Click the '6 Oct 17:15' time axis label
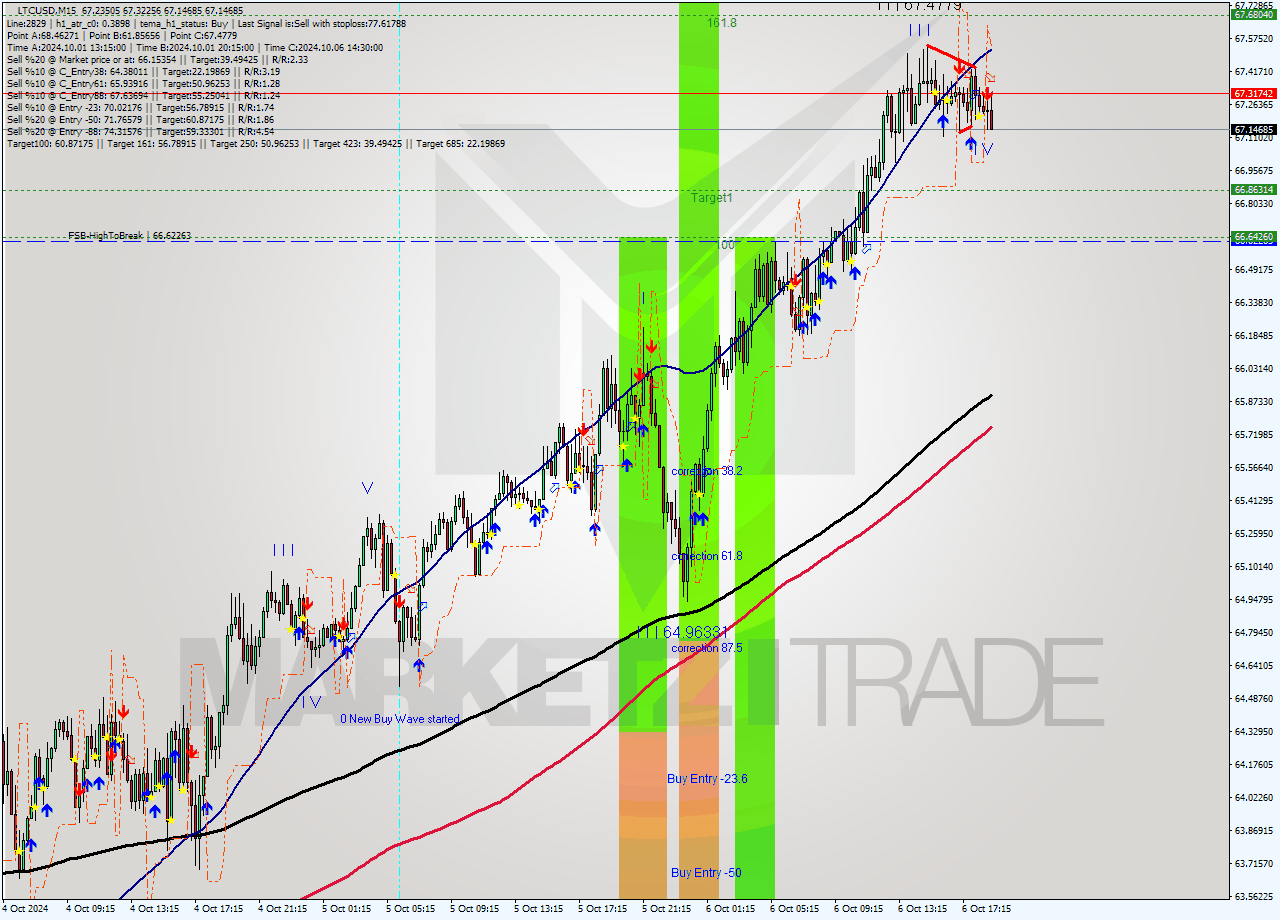The image size is (1280, 920). tap(987, 909)
